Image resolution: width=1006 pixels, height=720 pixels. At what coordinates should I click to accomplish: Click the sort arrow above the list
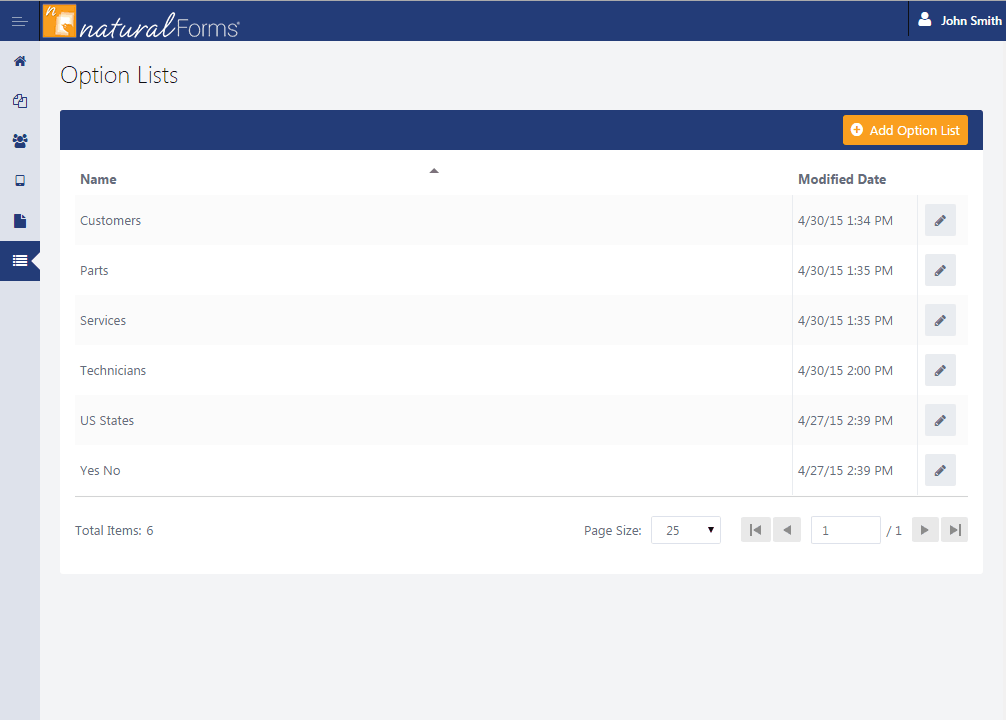[x=434, y=170]
